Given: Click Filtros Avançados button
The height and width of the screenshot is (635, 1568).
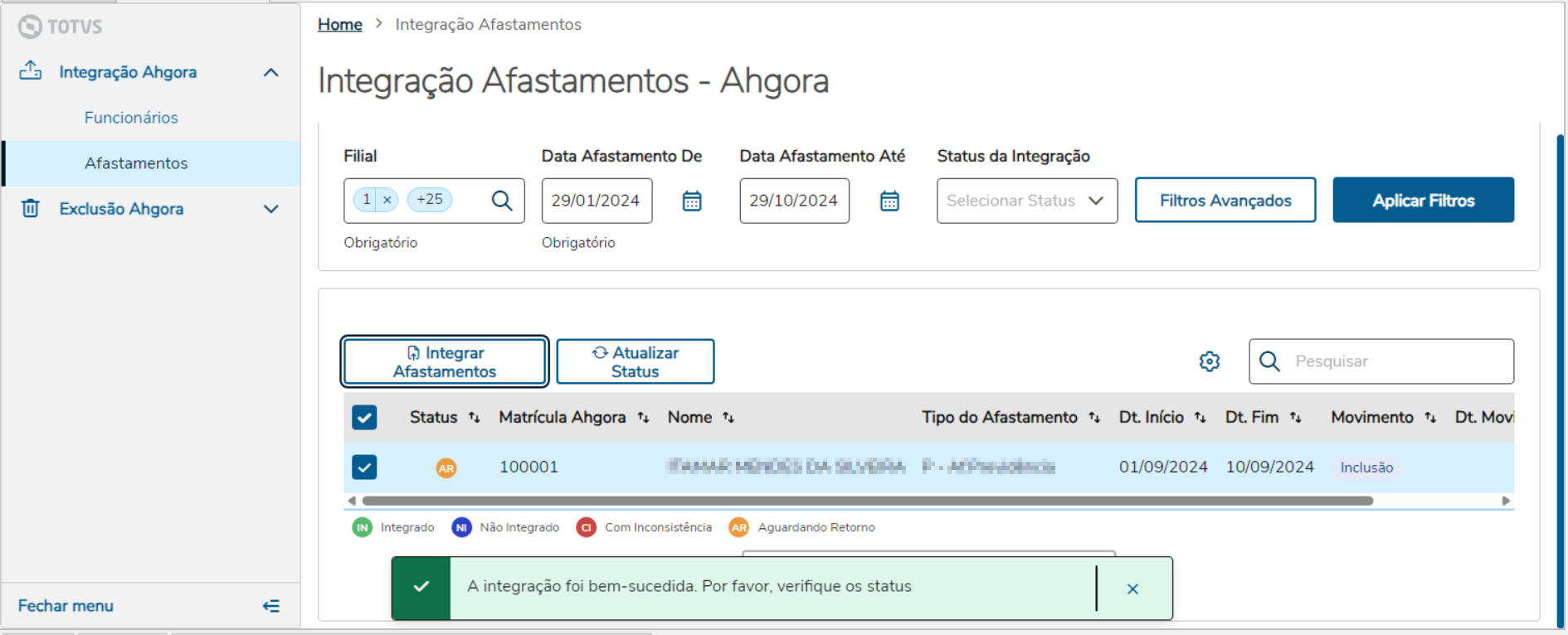Looking at the screenshot, I should 1225,200.
